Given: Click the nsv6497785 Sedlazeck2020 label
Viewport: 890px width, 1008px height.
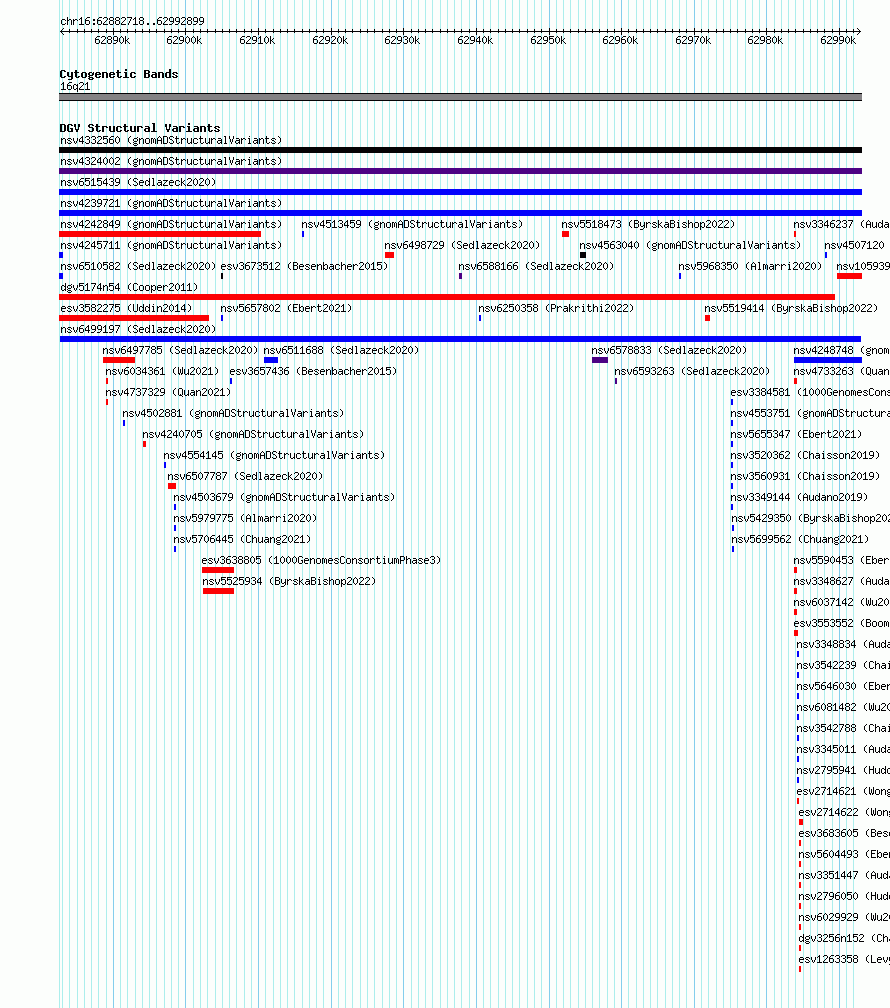Looking at the screenshot, I should pos(180,350).
